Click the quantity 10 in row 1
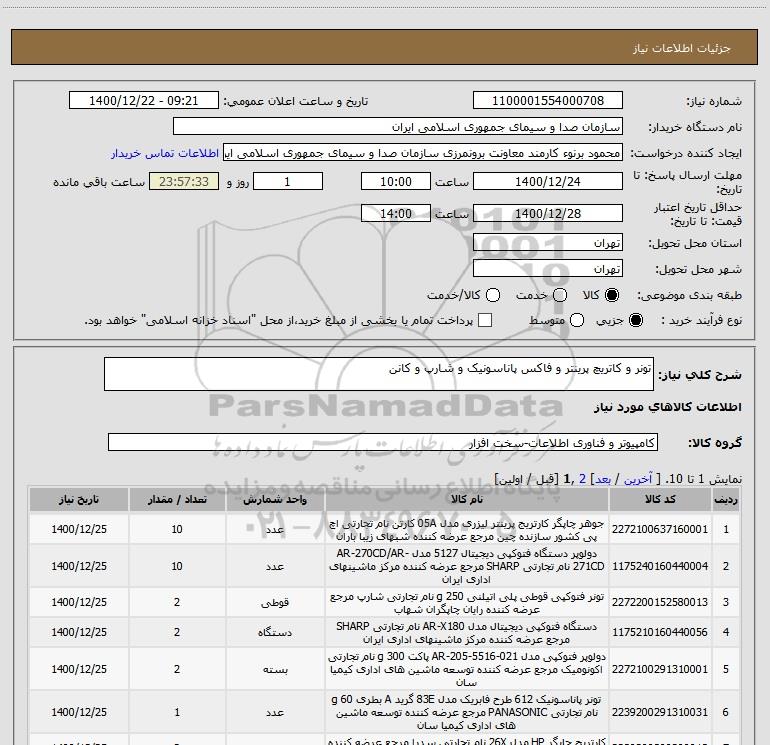Viewport: 770px width, 745px height. click(x=177, y=529)
